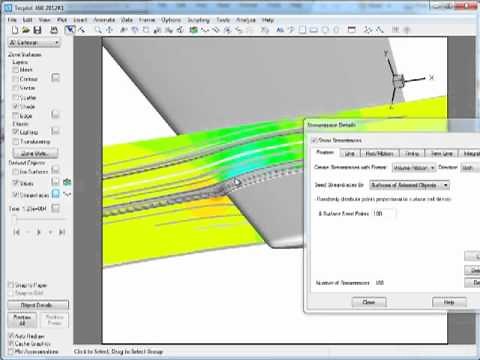The width and height of the screenshot is (480, 360).
Task: Toggle the Contour layer checkbox
Action: 15,79
